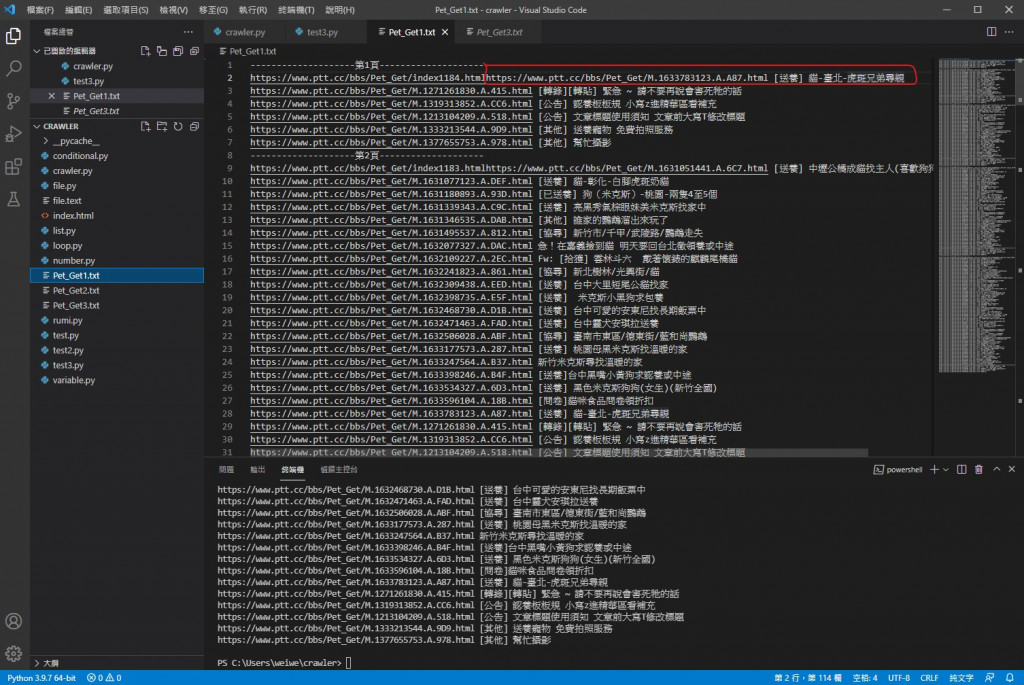Select indentation spaces 4 in status bar
This screenshot has height=685, width=1024.
tap(865, 678)
